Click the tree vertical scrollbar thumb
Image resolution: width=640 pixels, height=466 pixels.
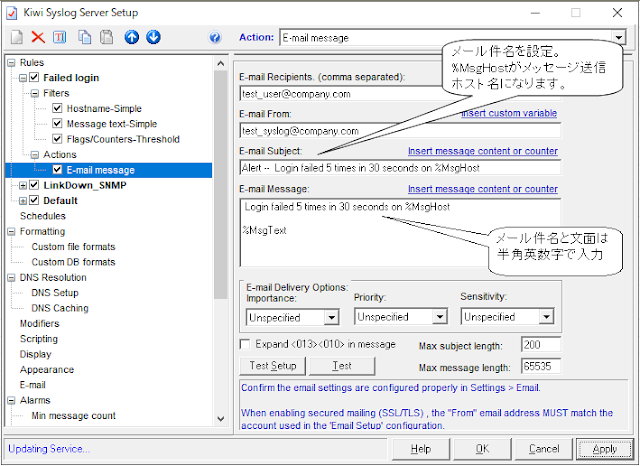221,185
